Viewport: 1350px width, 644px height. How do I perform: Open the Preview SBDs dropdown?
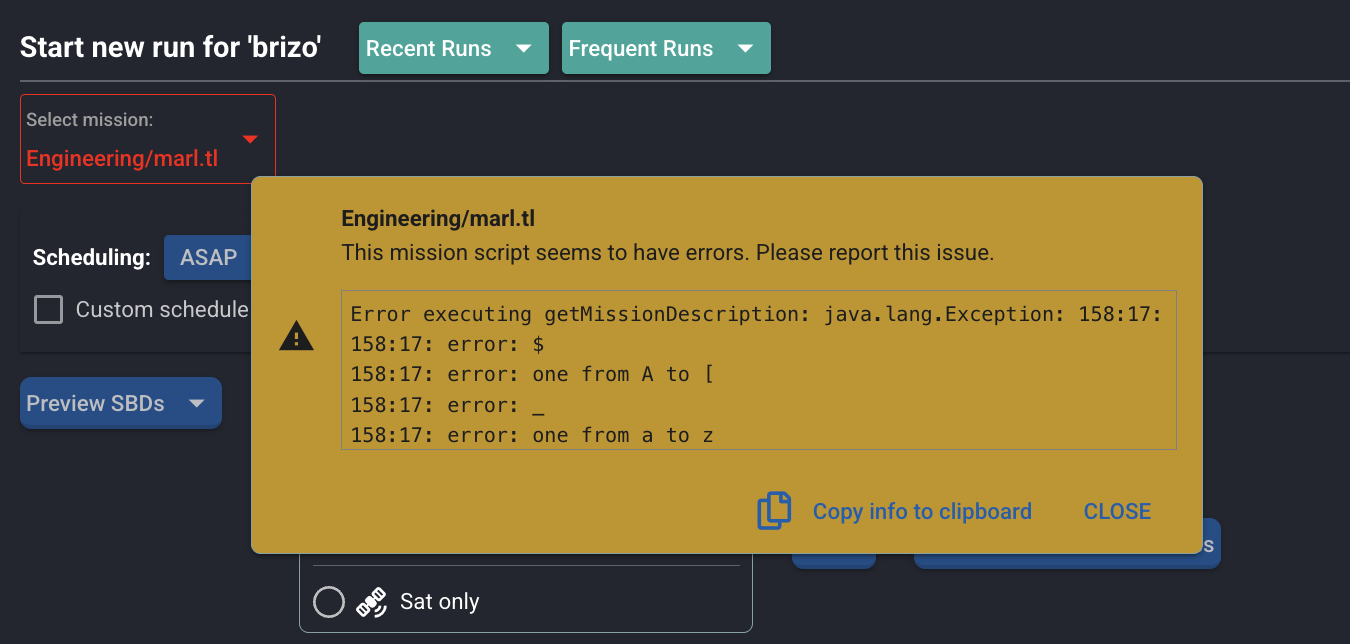[x=120, y=403]
